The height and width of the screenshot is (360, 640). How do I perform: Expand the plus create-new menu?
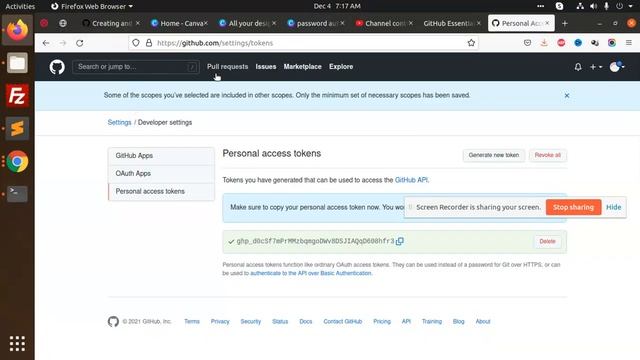(x=596, y=67)
